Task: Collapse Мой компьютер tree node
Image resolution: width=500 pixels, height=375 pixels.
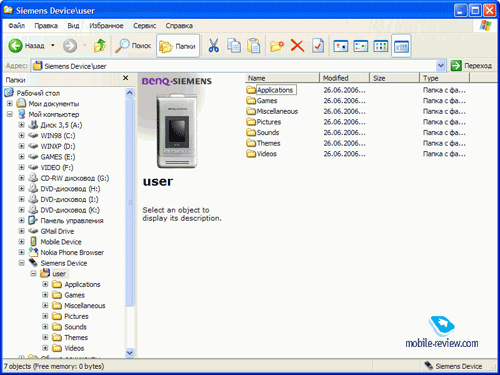Action: click(10, 114)
